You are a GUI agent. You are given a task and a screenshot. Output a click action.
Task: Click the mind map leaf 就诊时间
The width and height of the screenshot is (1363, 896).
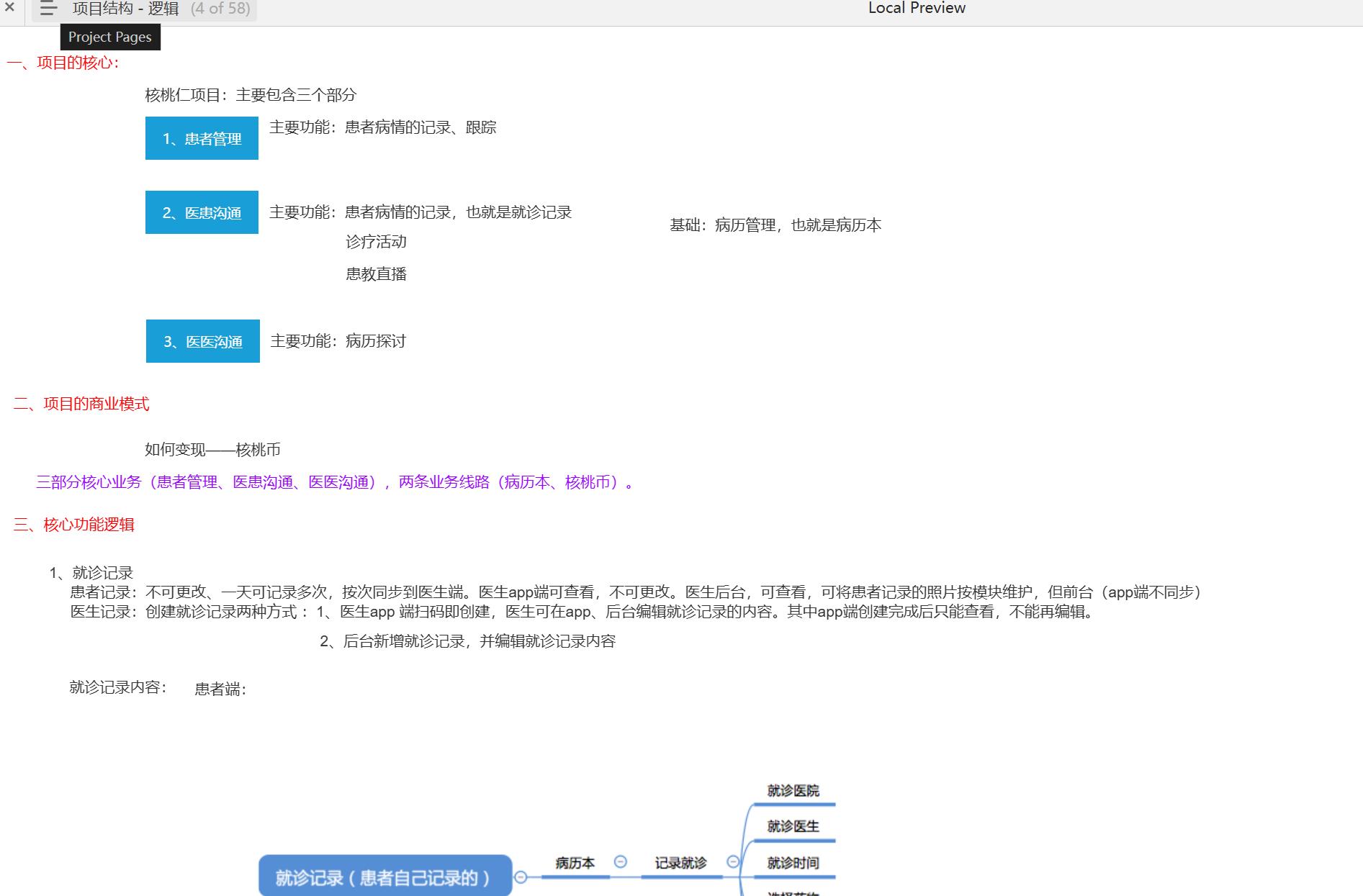[x=793, y=863]
